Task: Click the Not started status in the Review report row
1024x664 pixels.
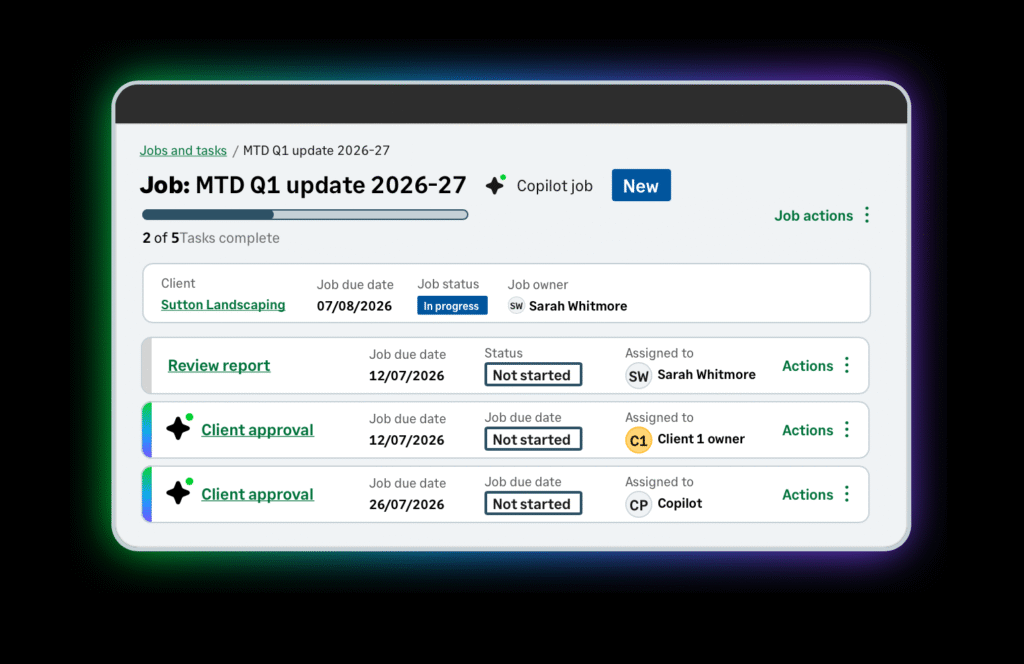Action: tap(531, 375)
